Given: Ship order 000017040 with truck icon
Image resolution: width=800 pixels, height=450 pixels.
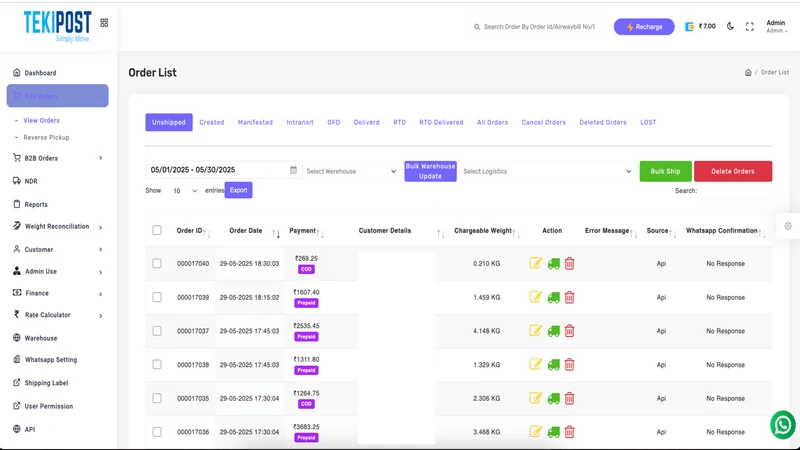Looking at the screenshot, I should point(554,264).
